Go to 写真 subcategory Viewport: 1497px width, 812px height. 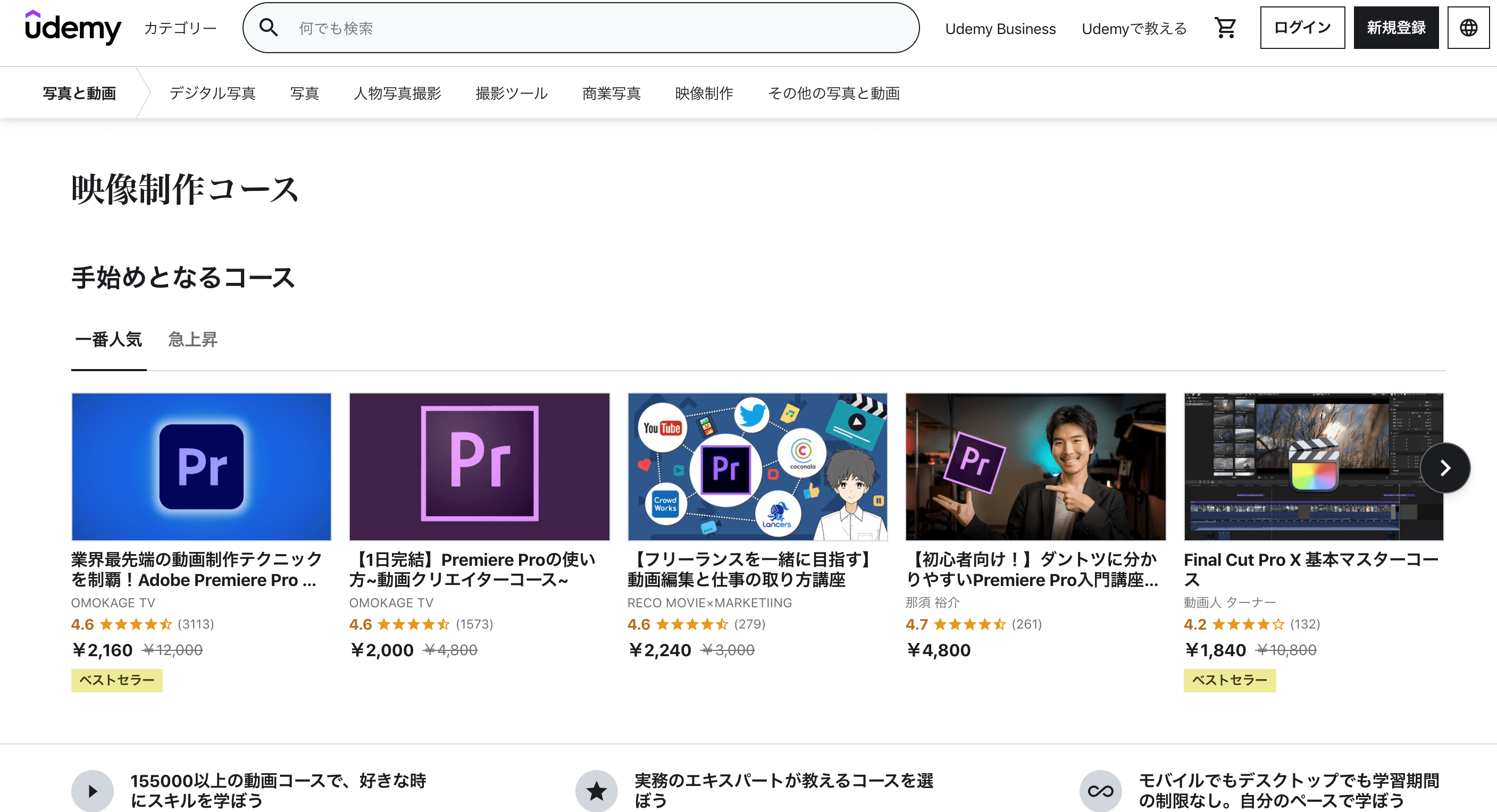[305, 93]
